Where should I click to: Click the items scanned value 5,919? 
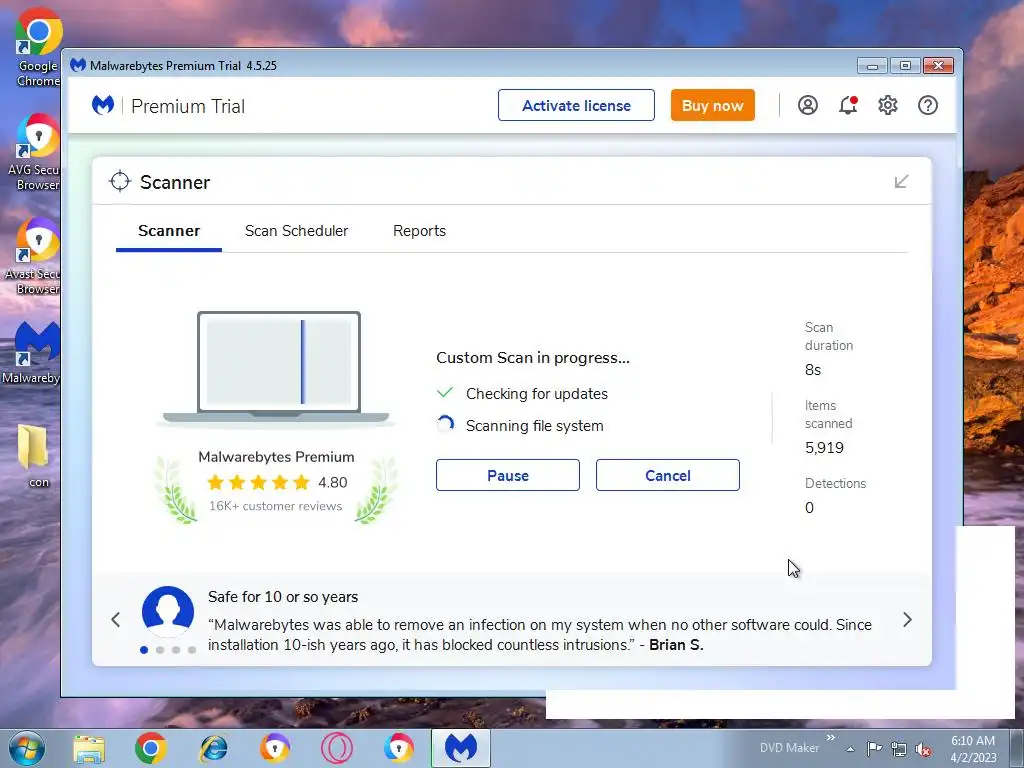824,448
